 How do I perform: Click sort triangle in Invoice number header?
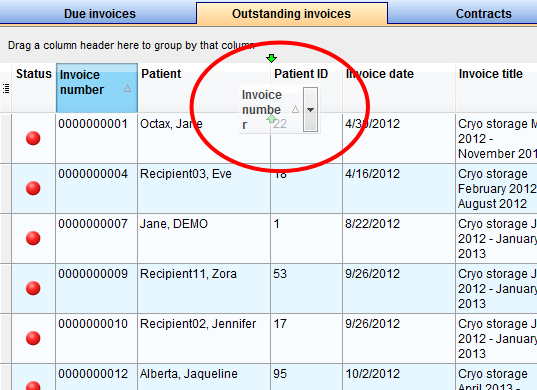[x=127, y=88]
